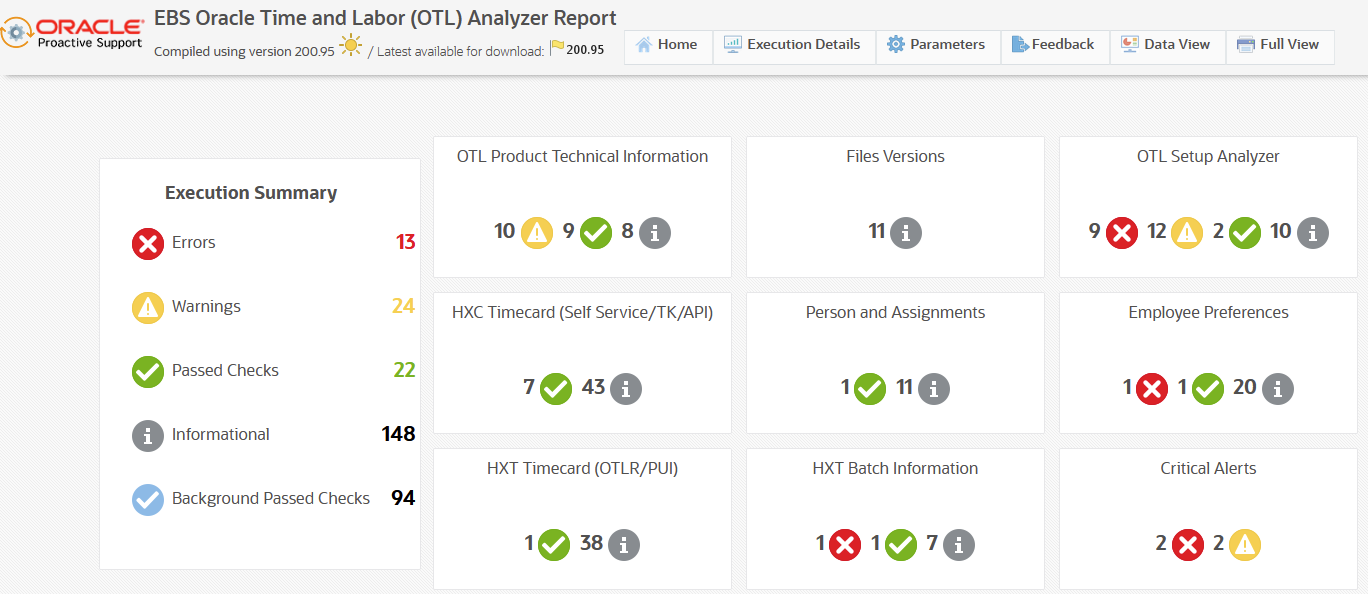The width and height of the screenshot is (1368, 594).
Task: Switch to the Execution Details tab
Action: pos(793,44)
